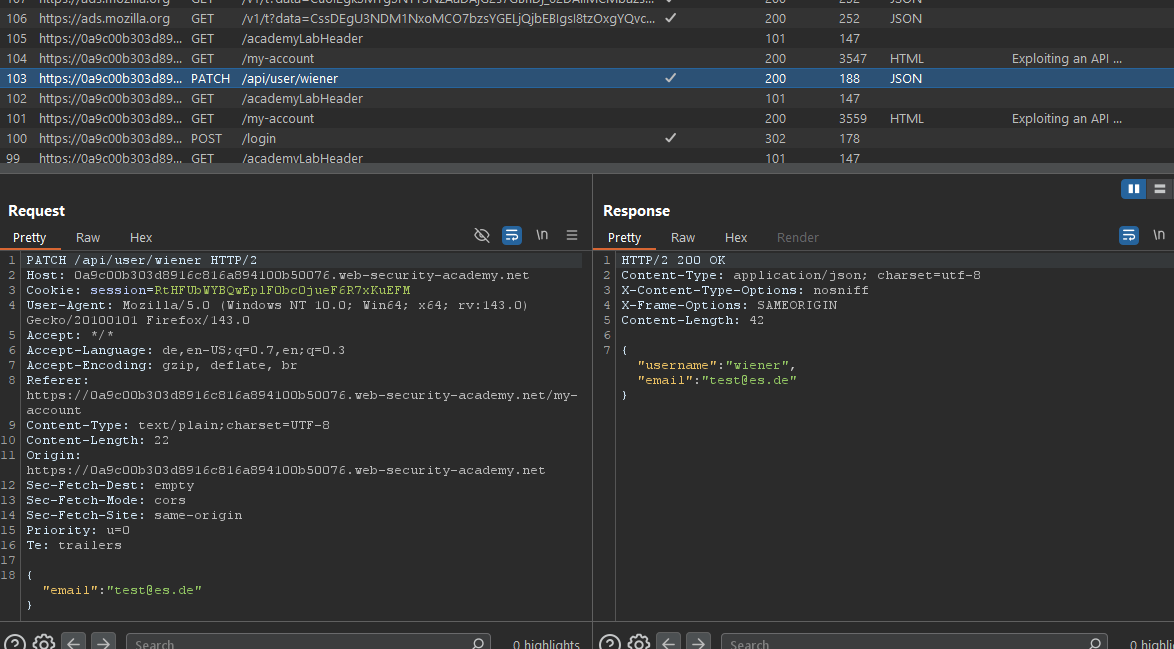1174x649 pixels.
Task: Go to previous match in Response search
Action: (x=669, y=642)
